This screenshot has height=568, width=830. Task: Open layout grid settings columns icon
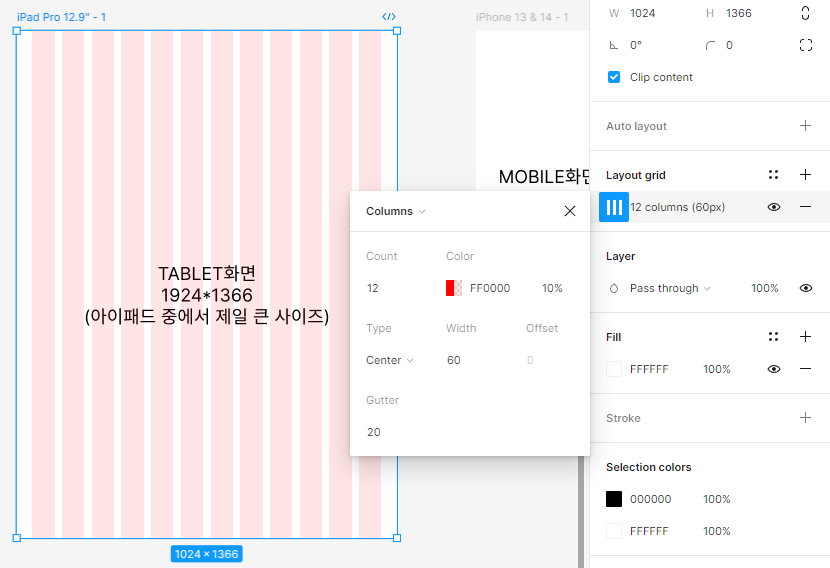coord(614,207)
